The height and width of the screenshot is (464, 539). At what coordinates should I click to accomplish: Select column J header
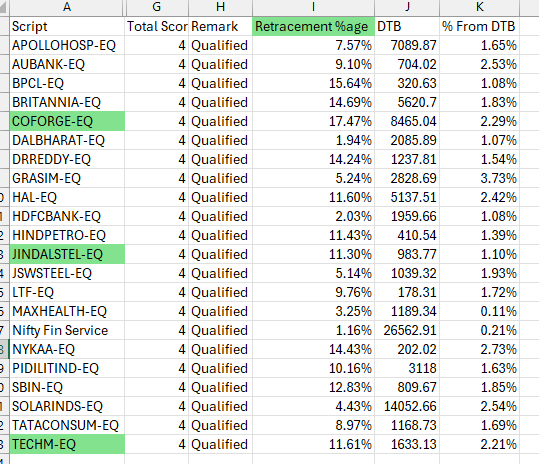pos(407,7)
